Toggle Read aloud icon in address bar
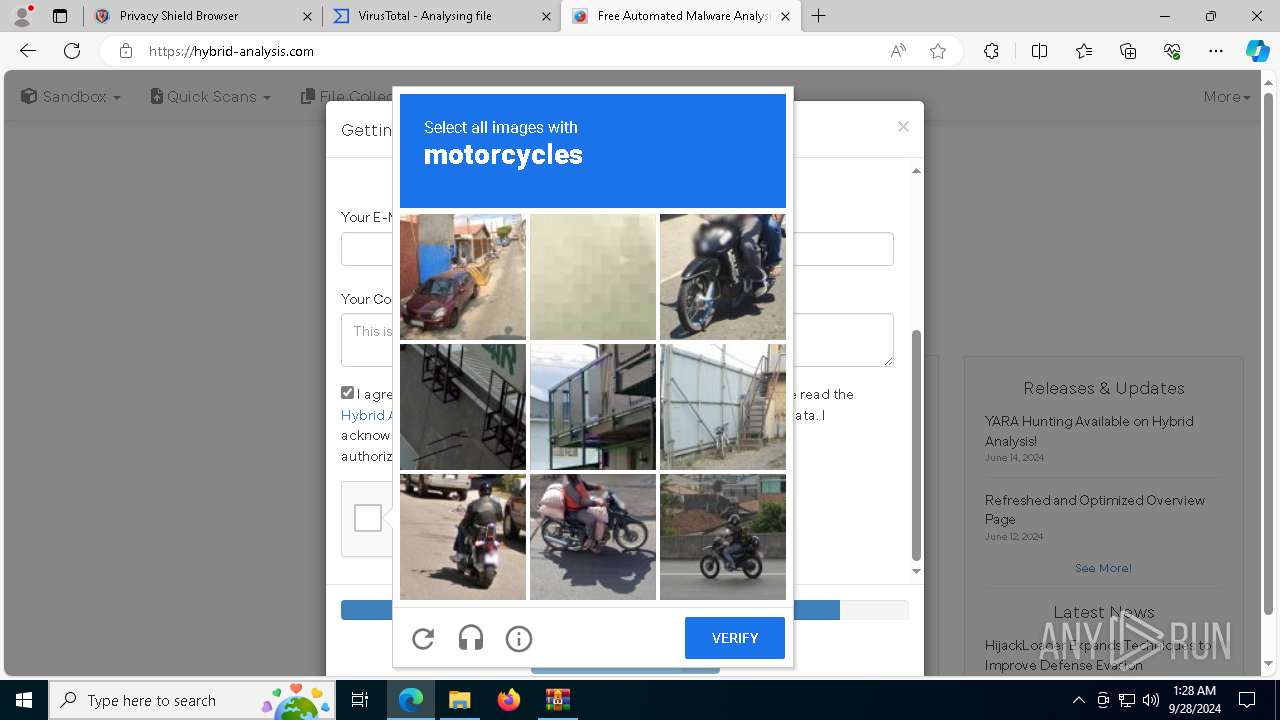Image resolution: width=1280 pixels, height=720 pixels. (898, 51)
